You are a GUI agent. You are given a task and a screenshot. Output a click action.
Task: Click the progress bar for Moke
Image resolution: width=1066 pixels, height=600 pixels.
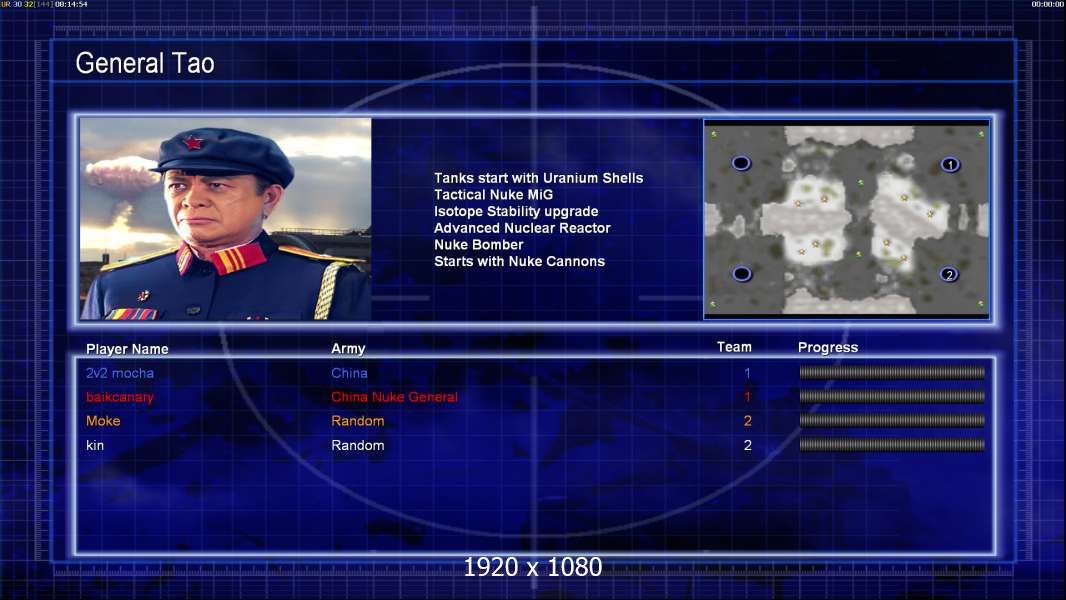[x=892, y=421]
